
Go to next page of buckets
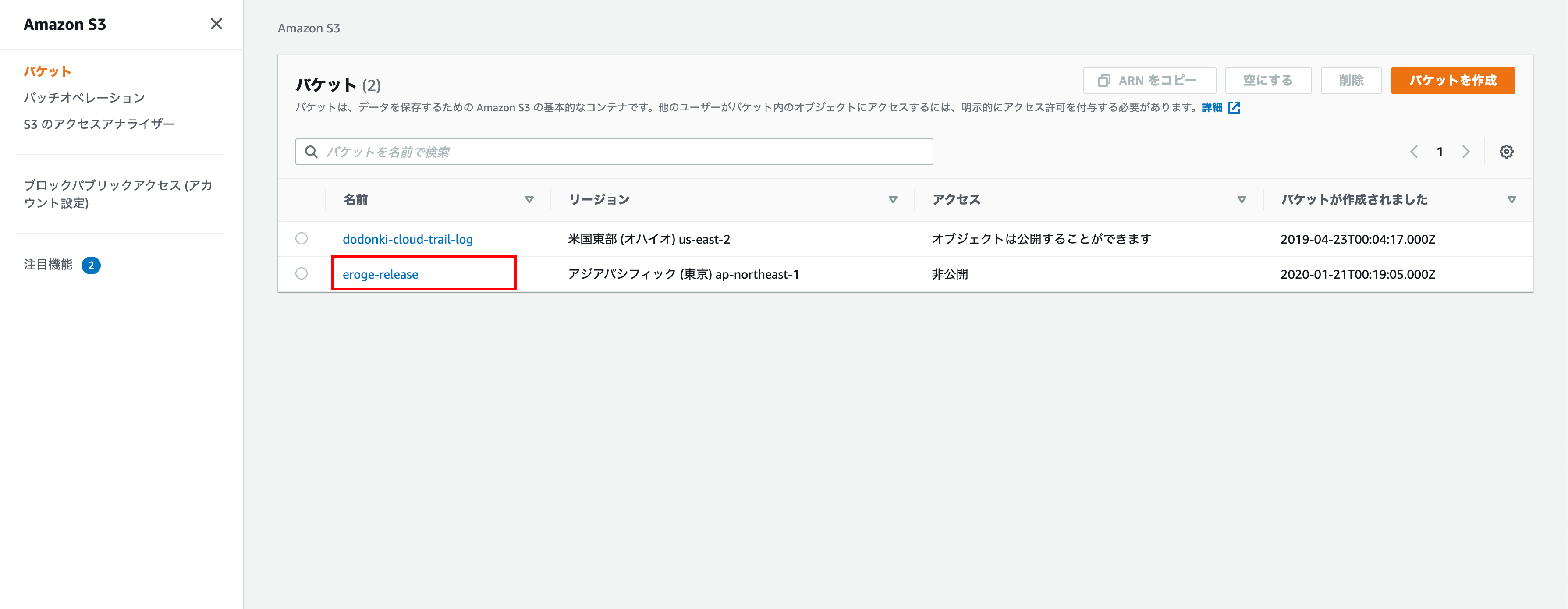tap(1466, 152)
